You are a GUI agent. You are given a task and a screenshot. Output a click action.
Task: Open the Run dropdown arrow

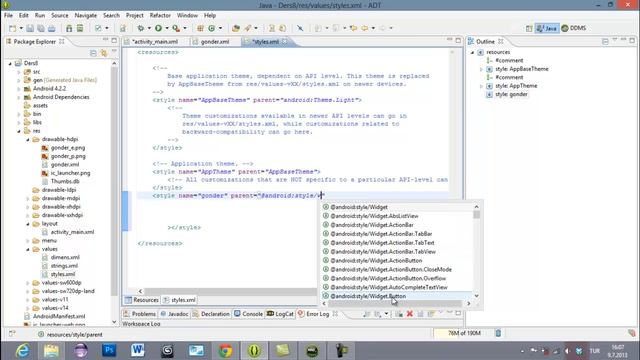point(167,28)
